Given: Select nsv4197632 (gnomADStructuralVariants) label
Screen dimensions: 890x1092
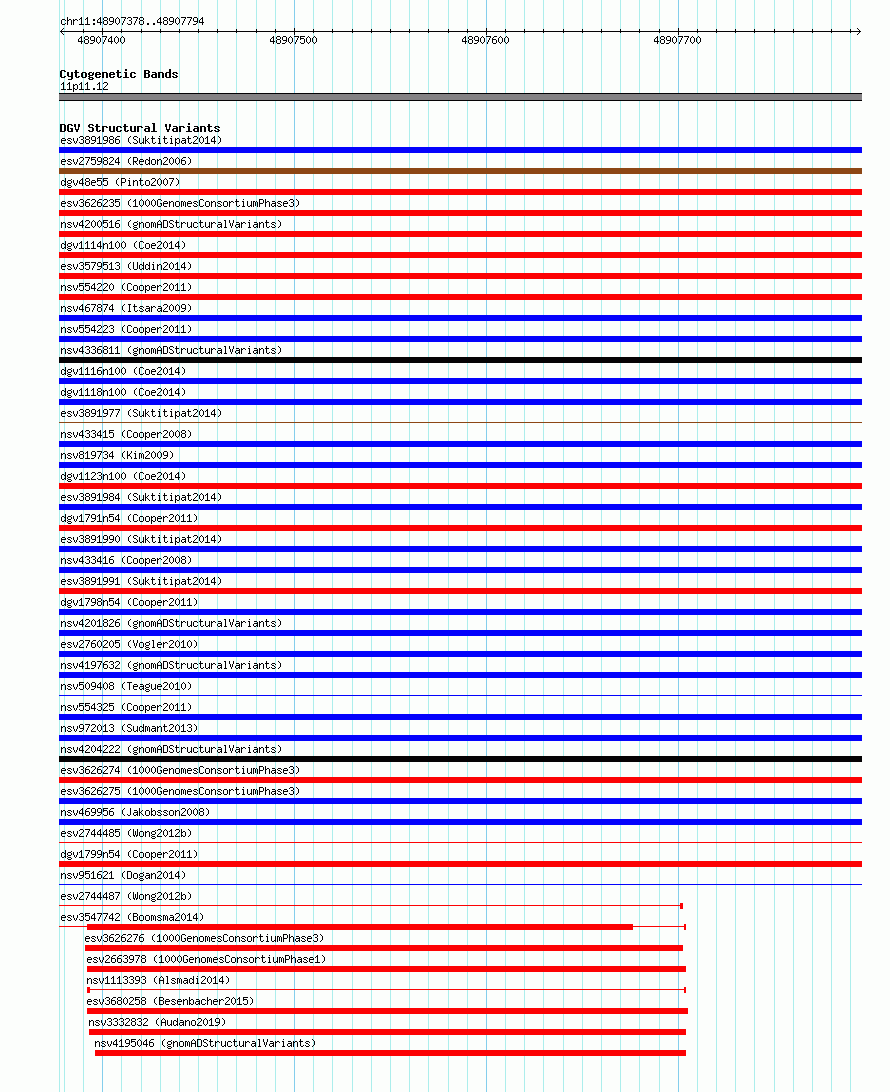Looking at the screenshot, I should [171, 665].
